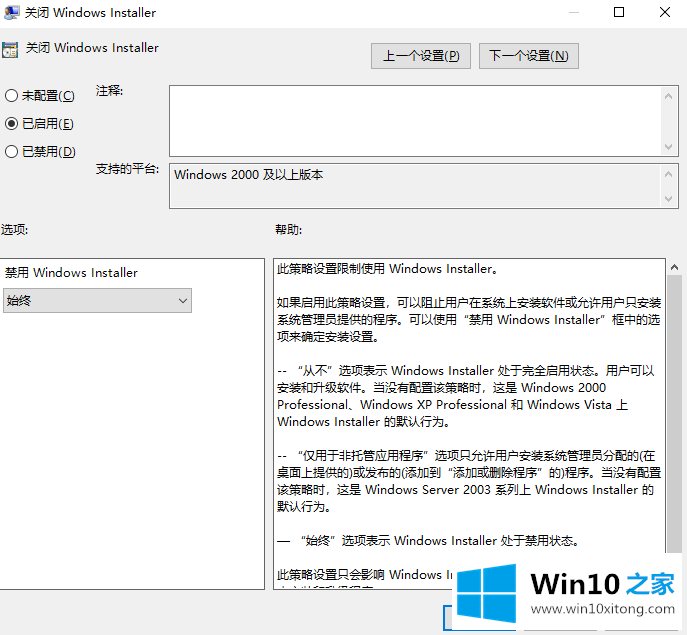
Task: Click help paragraph starting with "从不" 选项表示
Action: tap(466, 396)
